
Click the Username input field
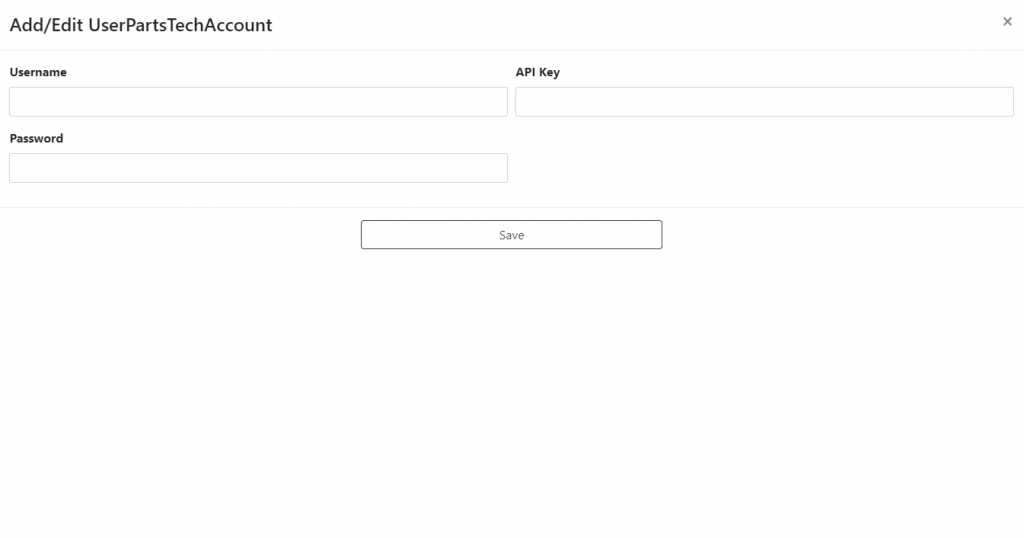pyautogui.click(x=259, y=102)
